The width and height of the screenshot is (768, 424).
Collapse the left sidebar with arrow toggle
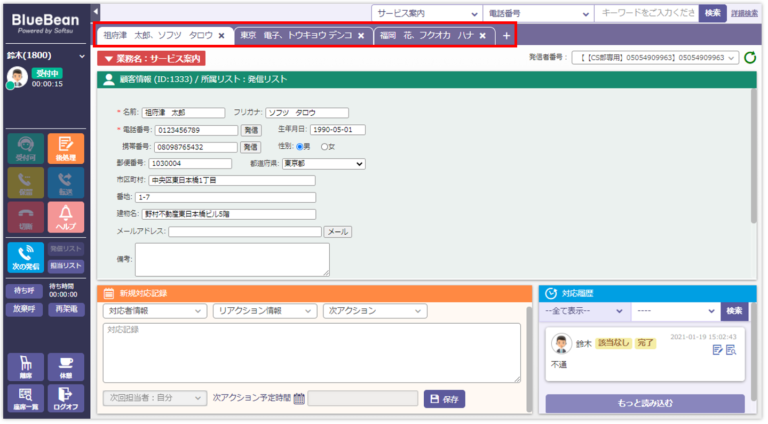tap(95, 11)
